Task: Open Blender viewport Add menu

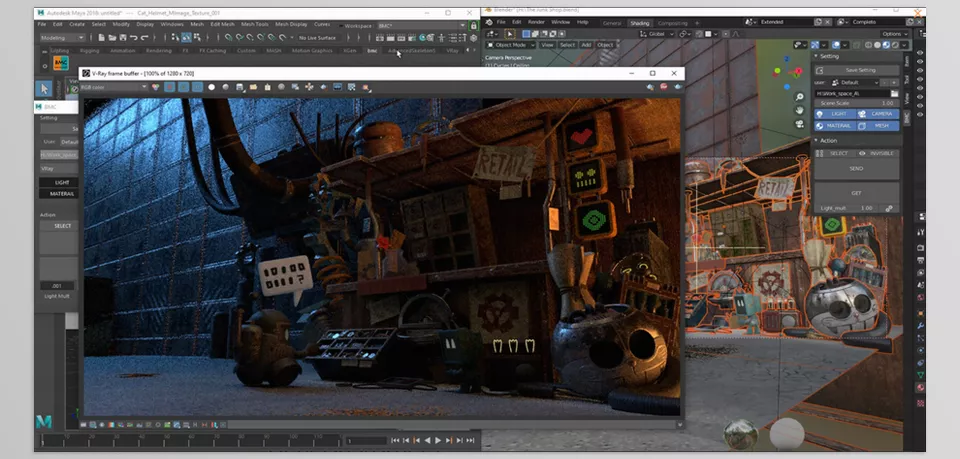Action: (586, 45)
